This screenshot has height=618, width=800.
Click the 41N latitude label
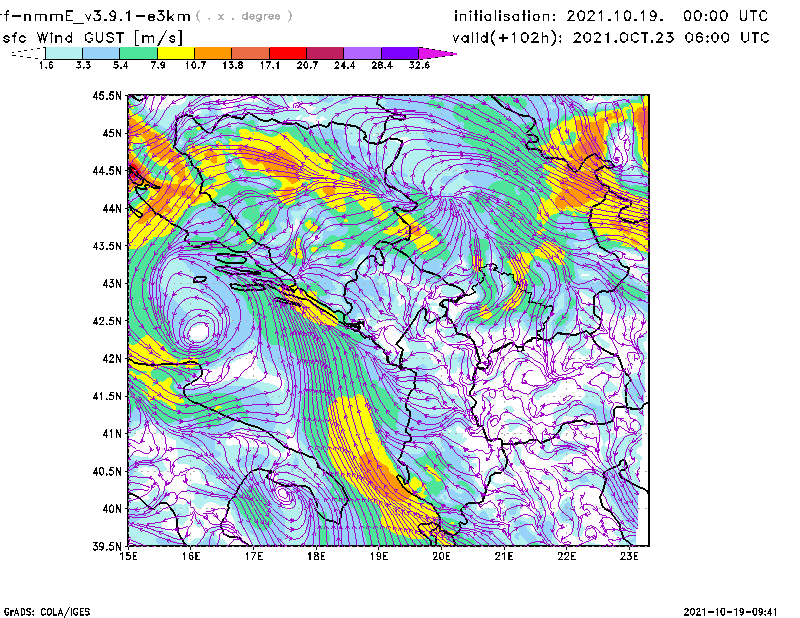click(112, 433)
